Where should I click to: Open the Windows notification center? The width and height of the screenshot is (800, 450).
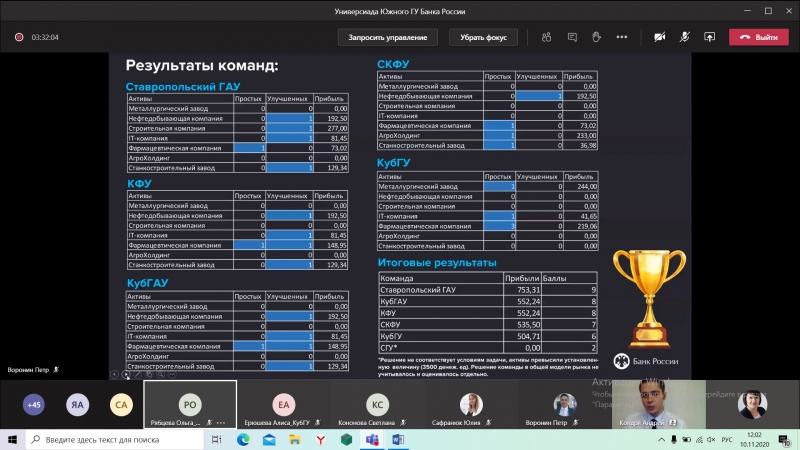pos(784,439)
